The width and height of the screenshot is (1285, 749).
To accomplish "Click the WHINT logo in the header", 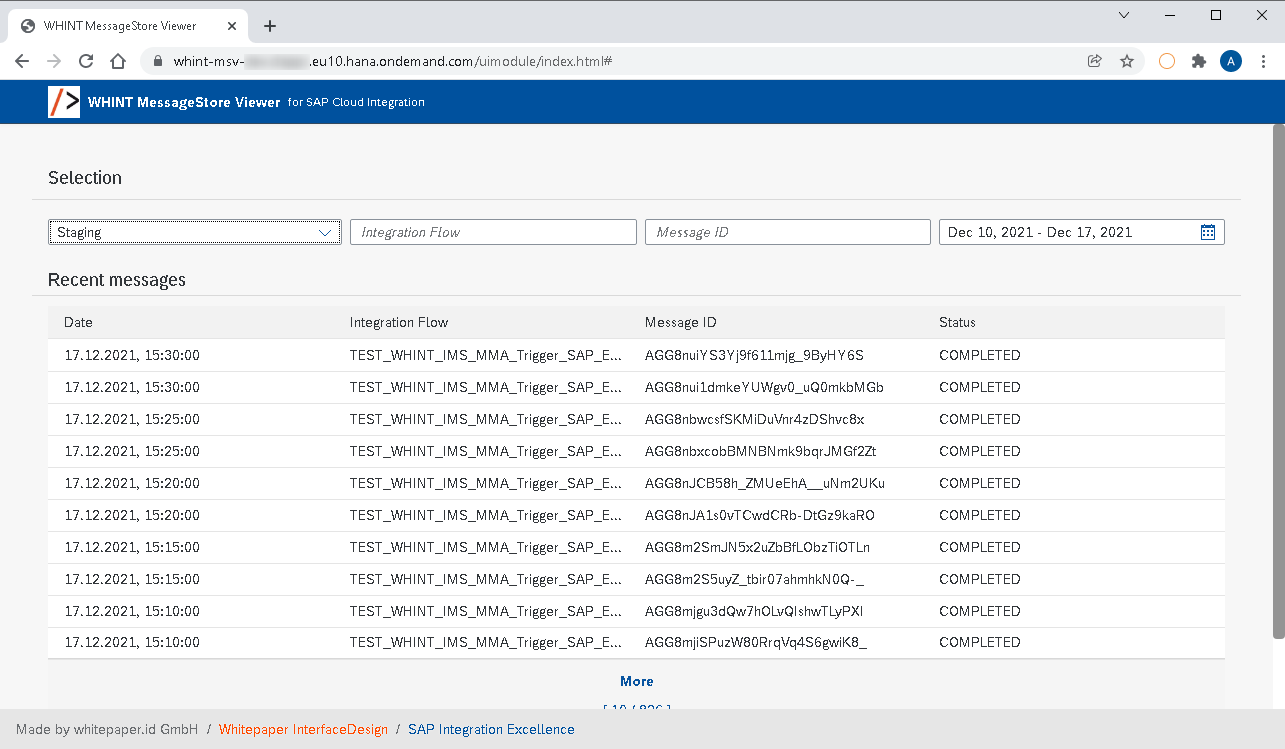I will pos(64,102).
